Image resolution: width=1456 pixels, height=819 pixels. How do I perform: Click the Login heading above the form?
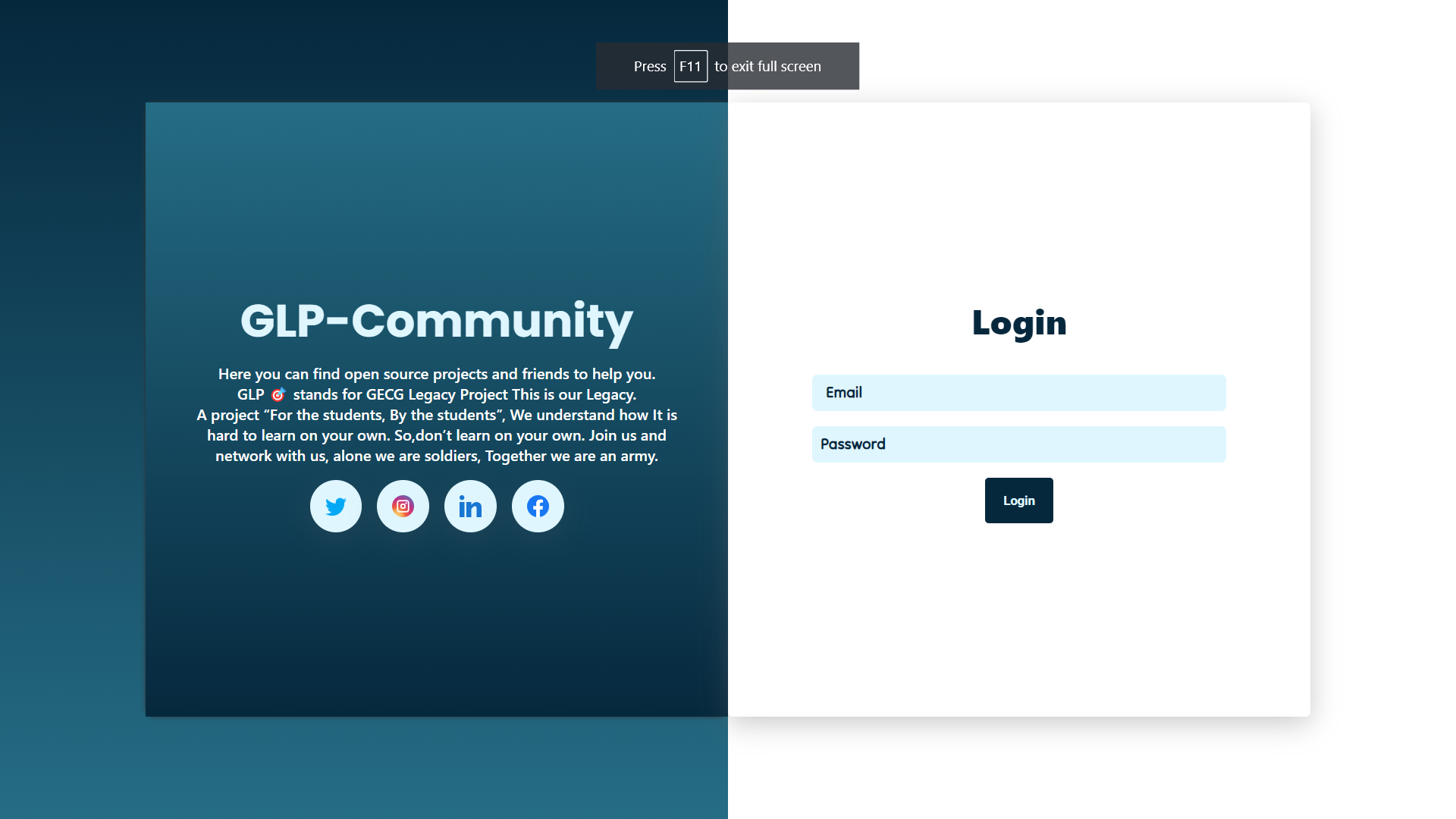[1018, 324]
